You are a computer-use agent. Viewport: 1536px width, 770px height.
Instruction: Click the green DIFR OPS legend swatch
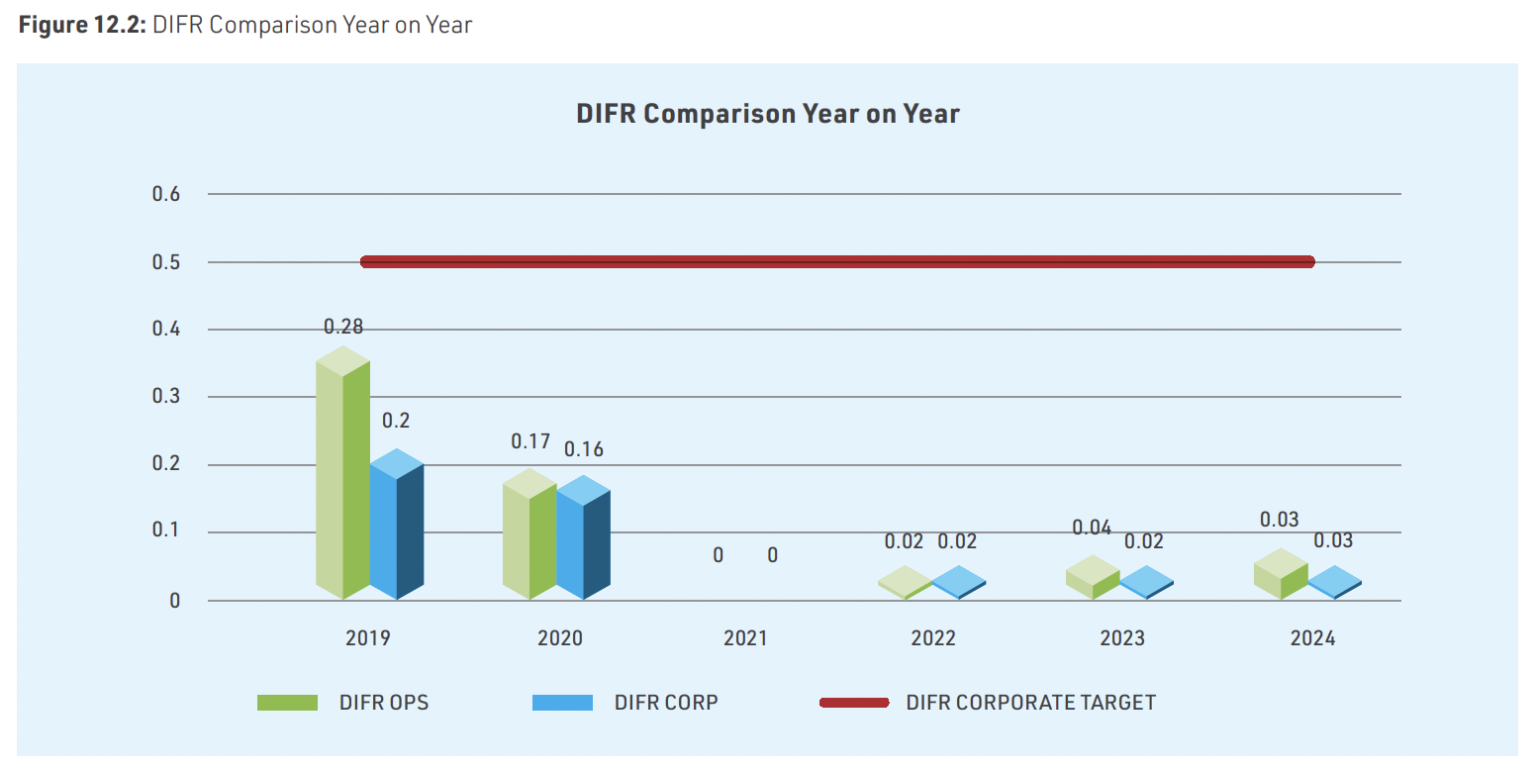[x=287, y=702]
